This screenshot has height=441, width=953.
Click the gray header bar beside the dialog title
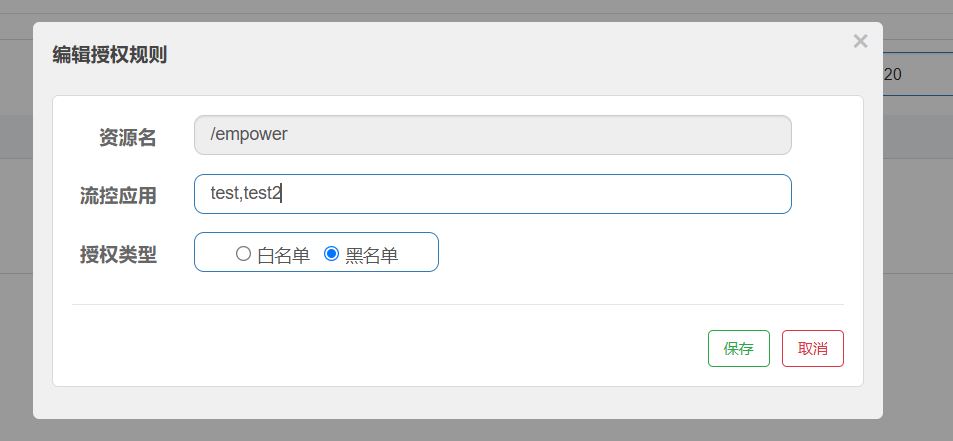coord(500,55)
